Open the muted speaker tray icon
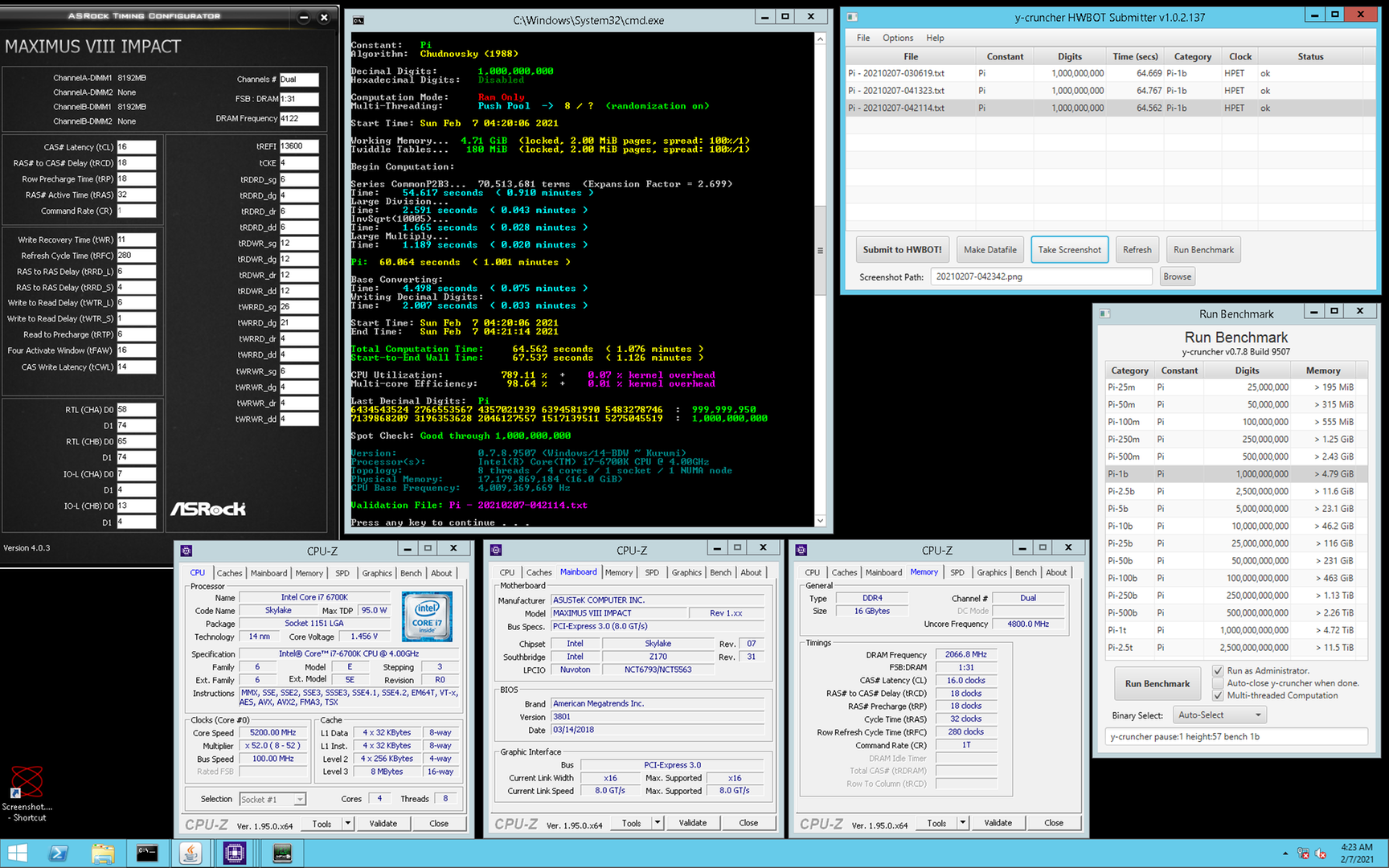 click(1321, 854)
